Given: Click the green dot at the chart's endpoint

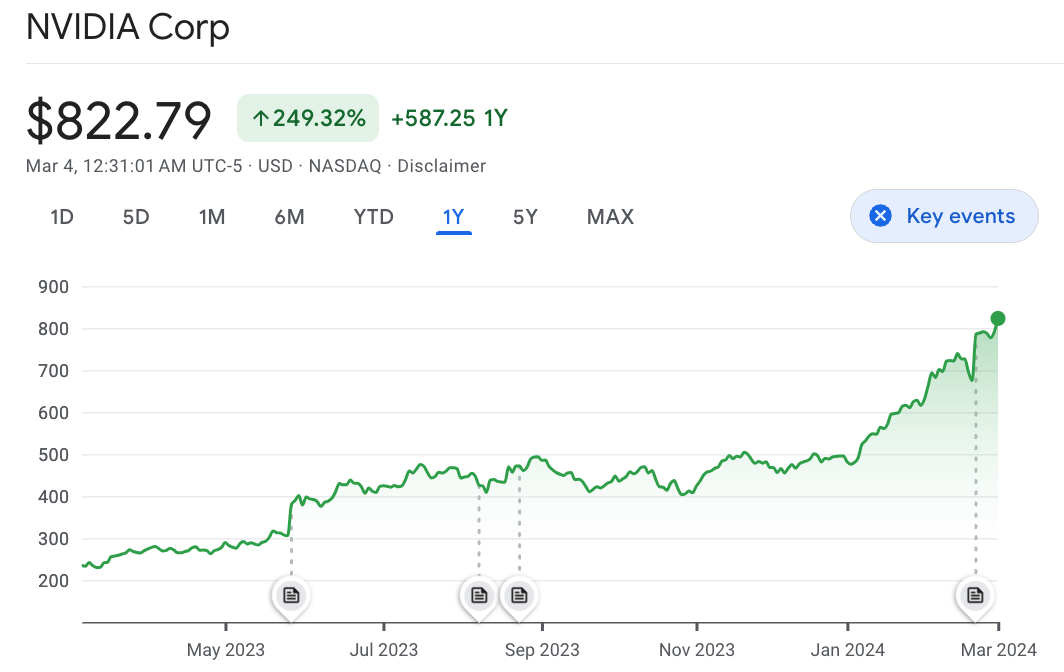Looking at the screenshot, I should coord(997,319).
